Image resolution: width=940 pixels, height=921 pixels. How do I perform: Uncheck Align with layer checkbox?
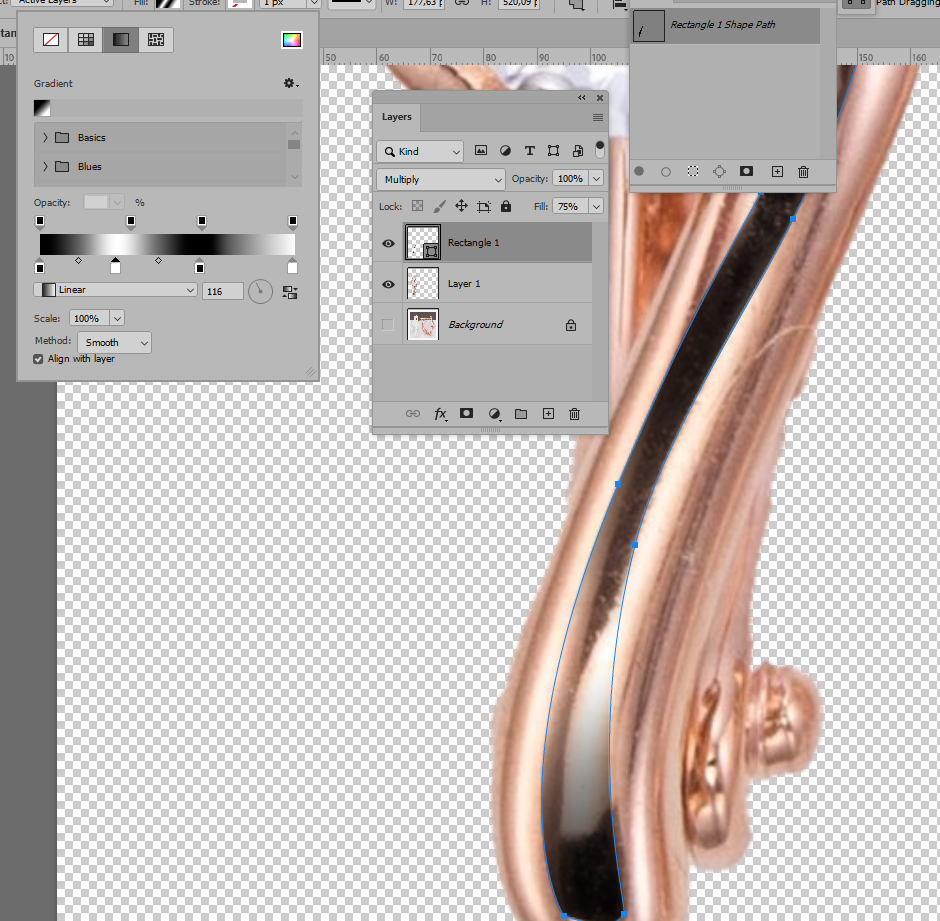[x=38, y=359]
